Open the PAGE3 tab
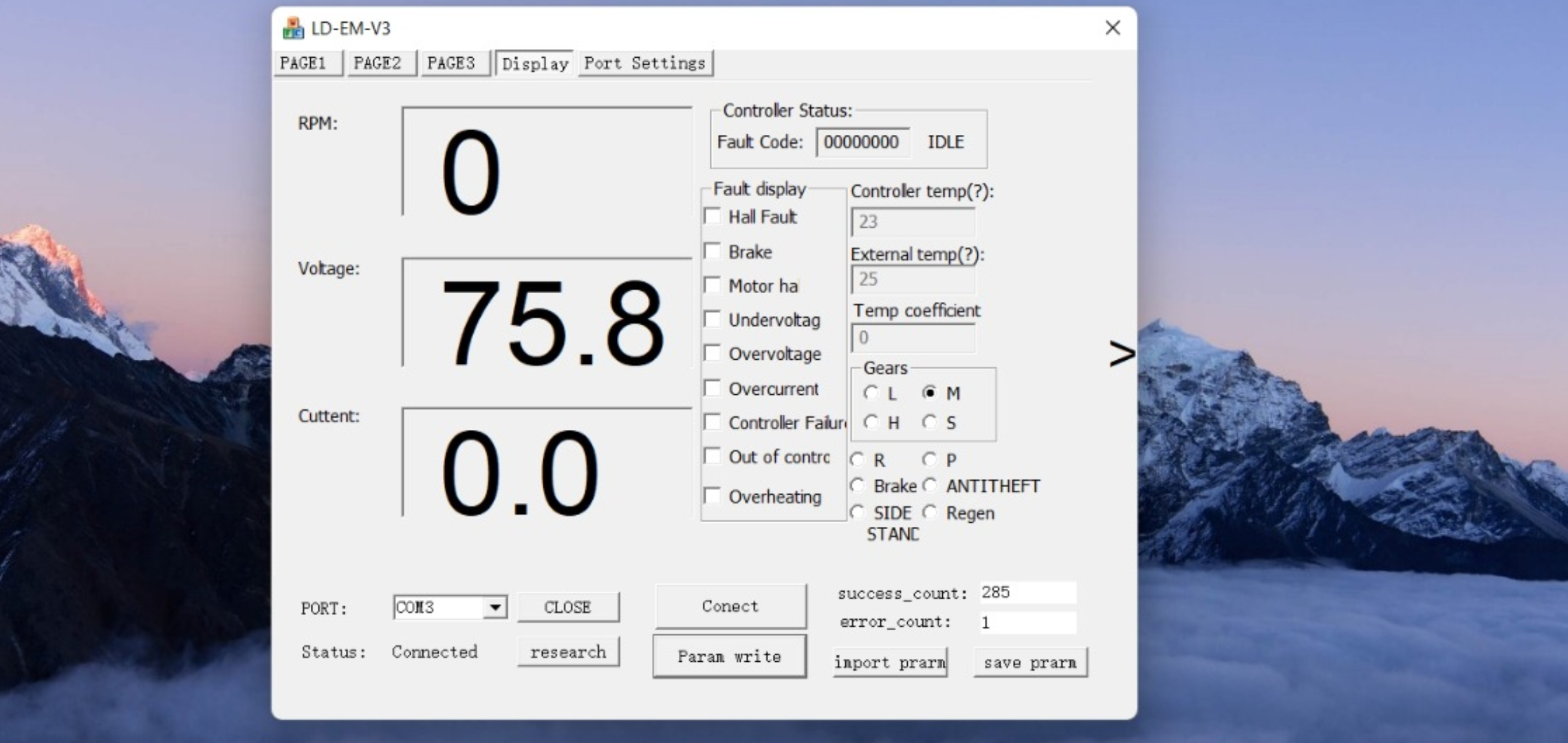This screenshot has width=1568, height=743. pyautogui.click(x=451, y=63)
